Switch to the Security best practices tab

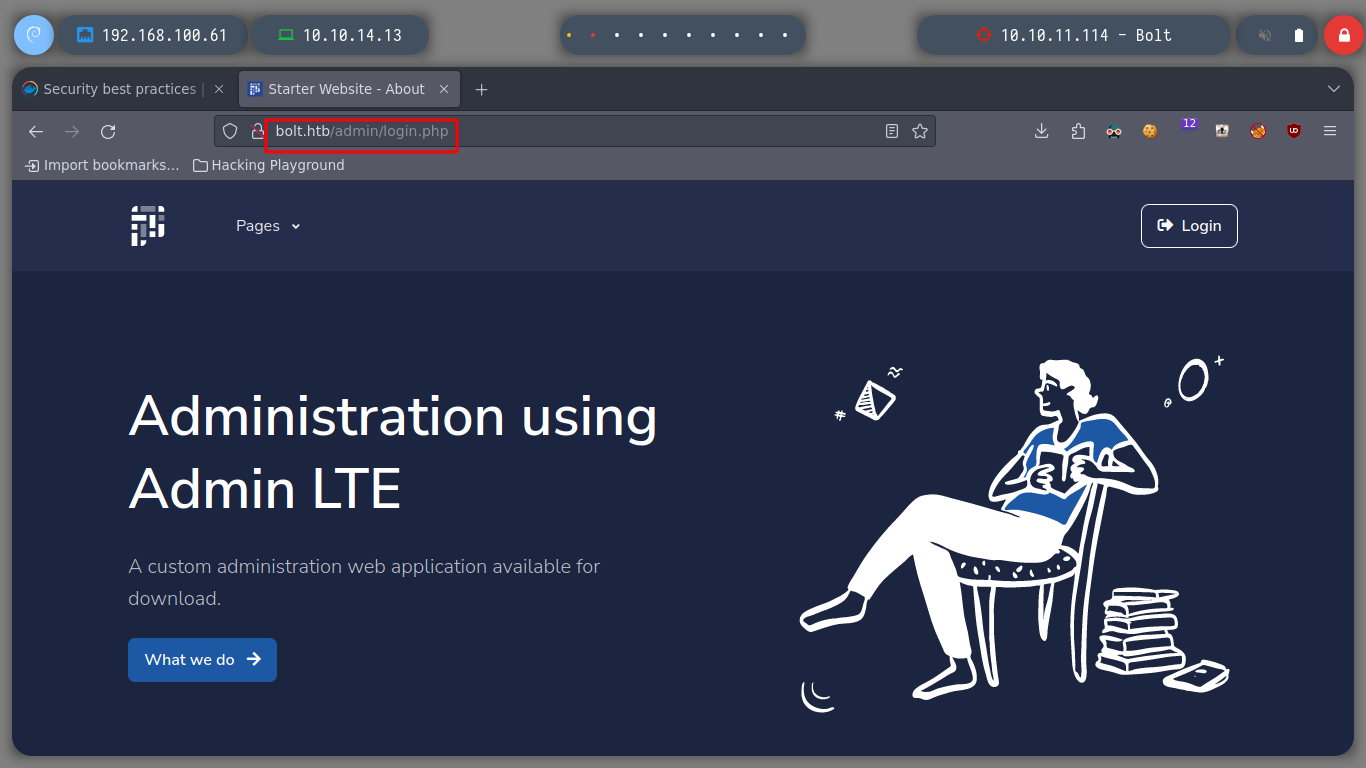(x=125, y=89)
